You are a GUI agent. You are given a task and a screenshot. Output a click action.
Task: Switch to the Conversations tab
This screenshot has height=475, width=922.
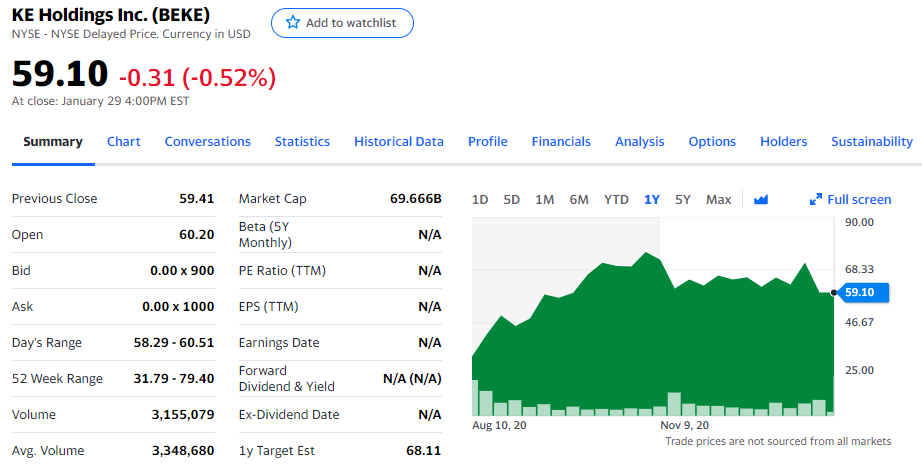coord(208,142)
